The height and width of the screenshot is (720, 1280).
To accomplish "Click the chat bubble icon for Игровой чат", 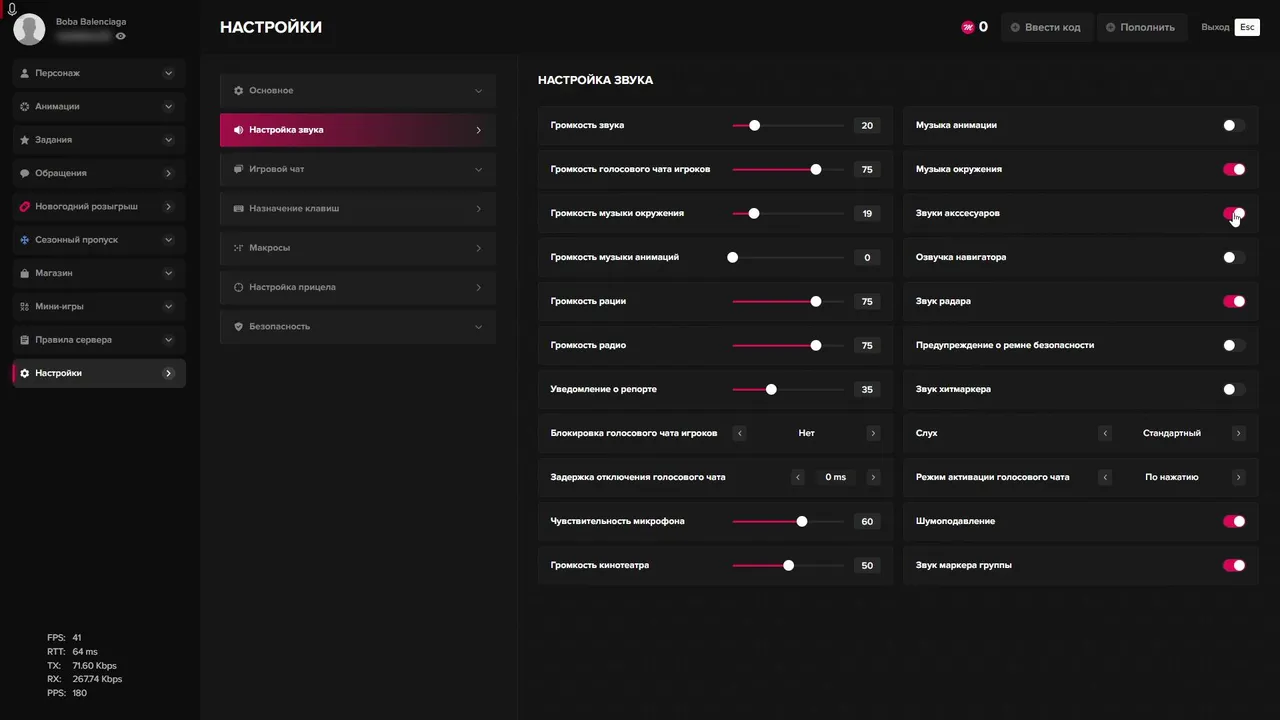I will pyautogui.click(x=239, y=169).
